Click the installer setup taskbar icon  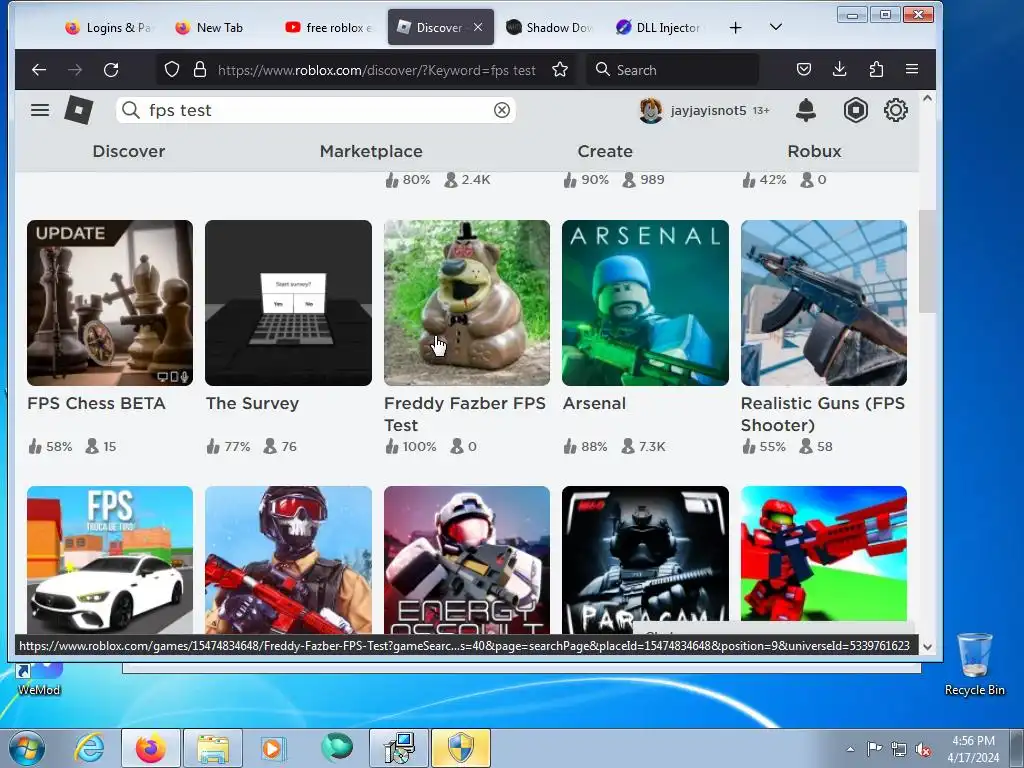(x=399, y=748)
